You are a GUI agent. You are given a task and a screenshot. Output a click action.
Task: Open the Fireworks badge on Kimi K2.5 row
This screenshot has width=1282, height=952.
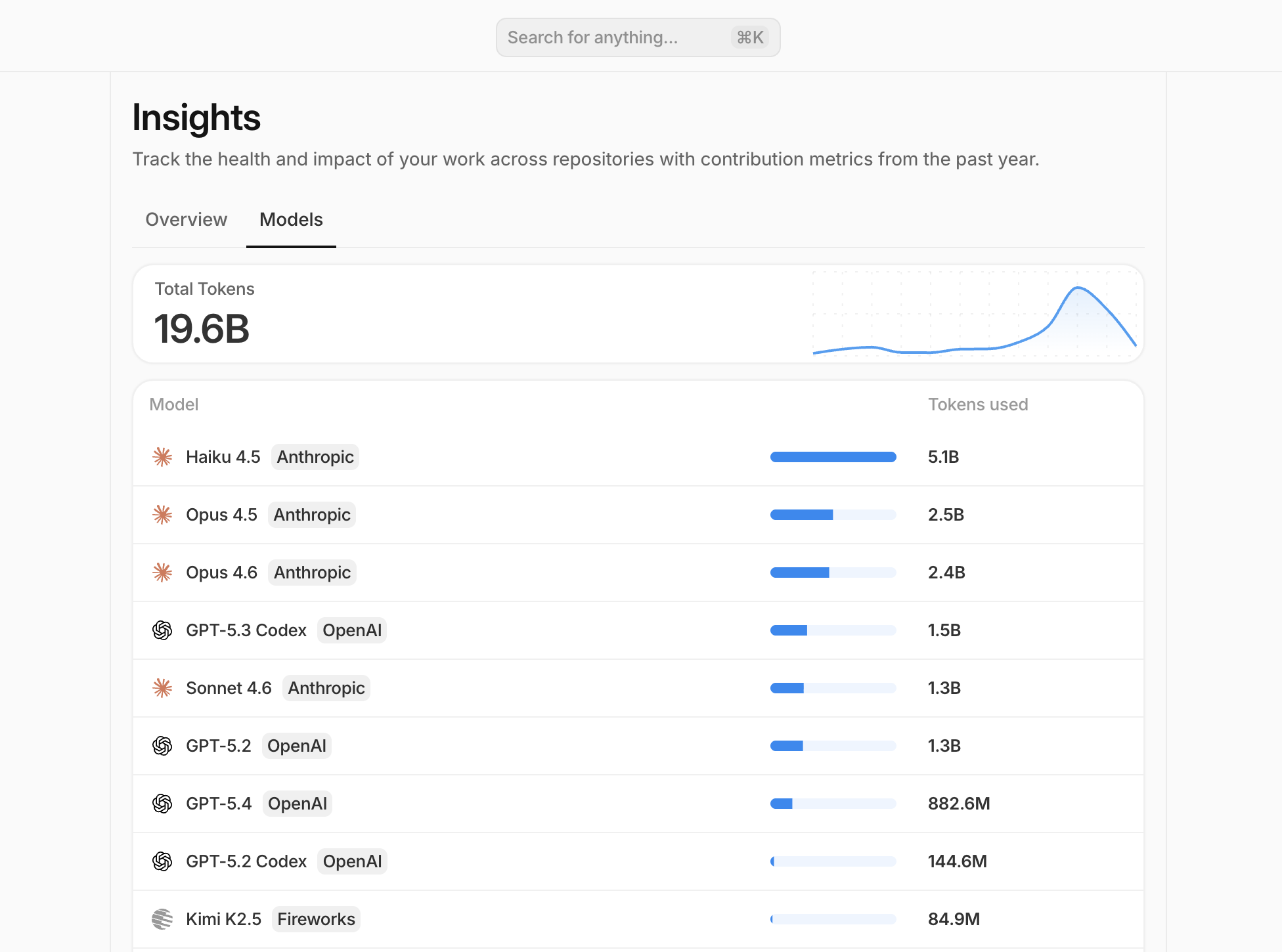point(316,919)
